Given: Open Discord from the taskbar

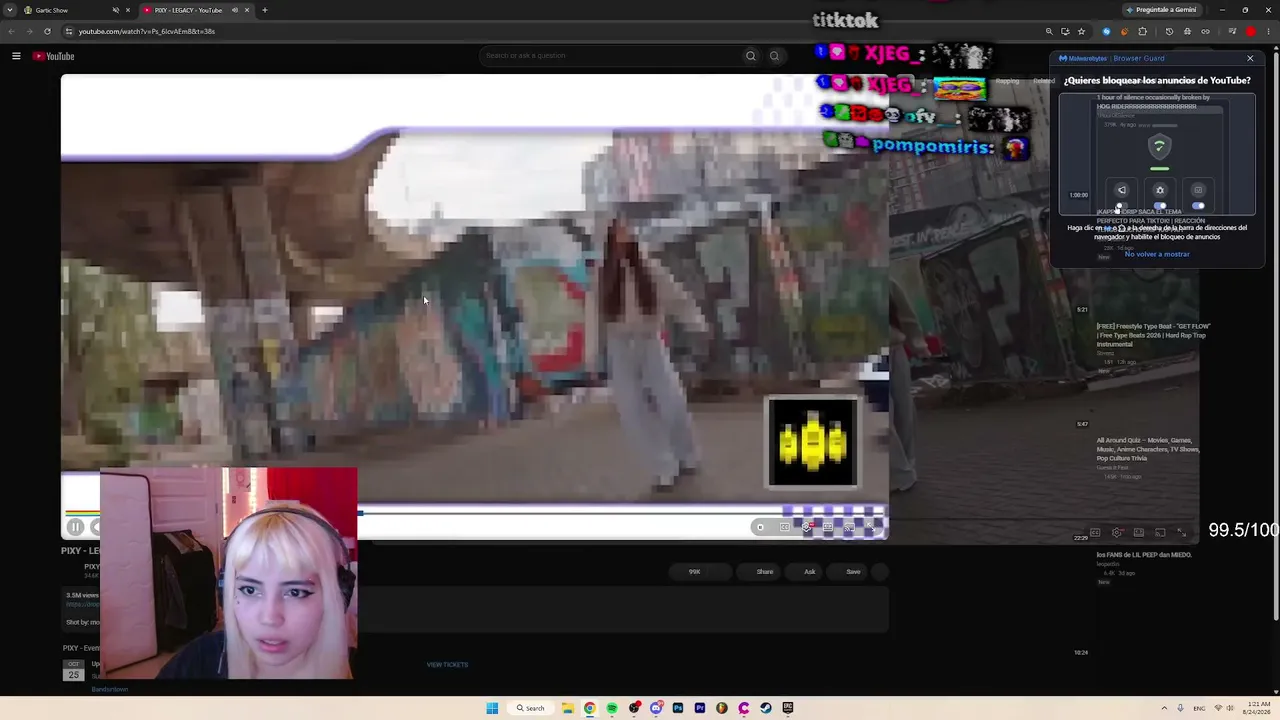Looking at the screenshot, I should 656,708.
